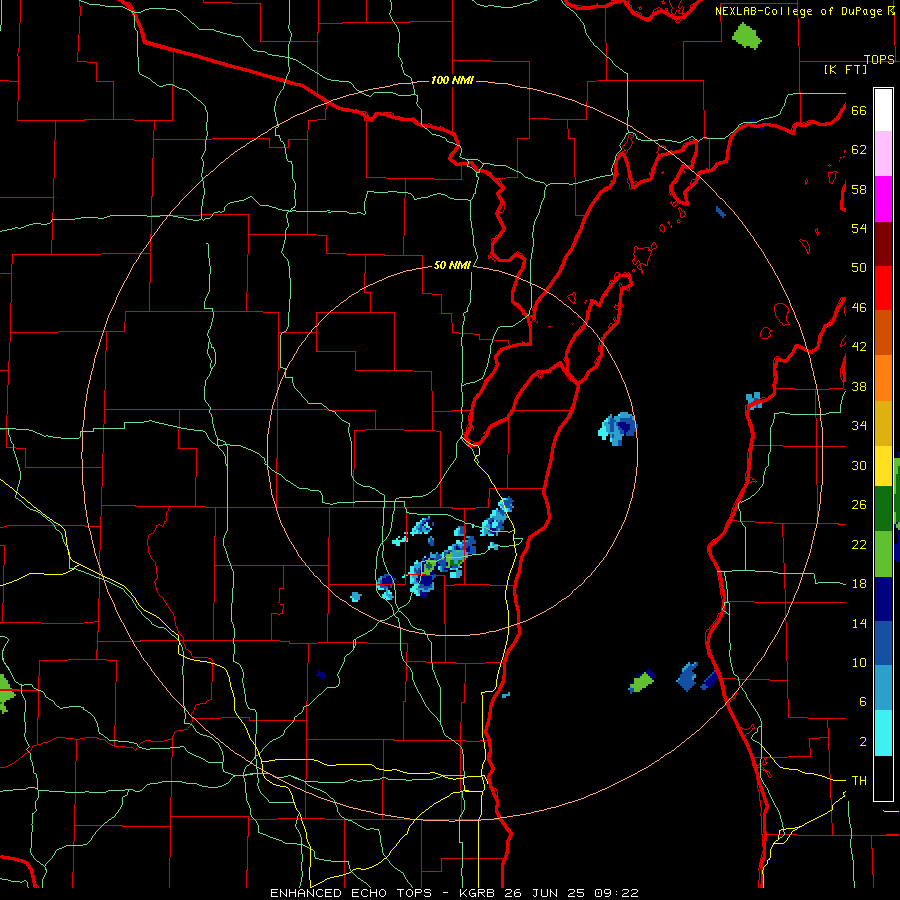Click the TOPS legend heading
This screenshot has width=900, height=900.
tap(879, 59)
